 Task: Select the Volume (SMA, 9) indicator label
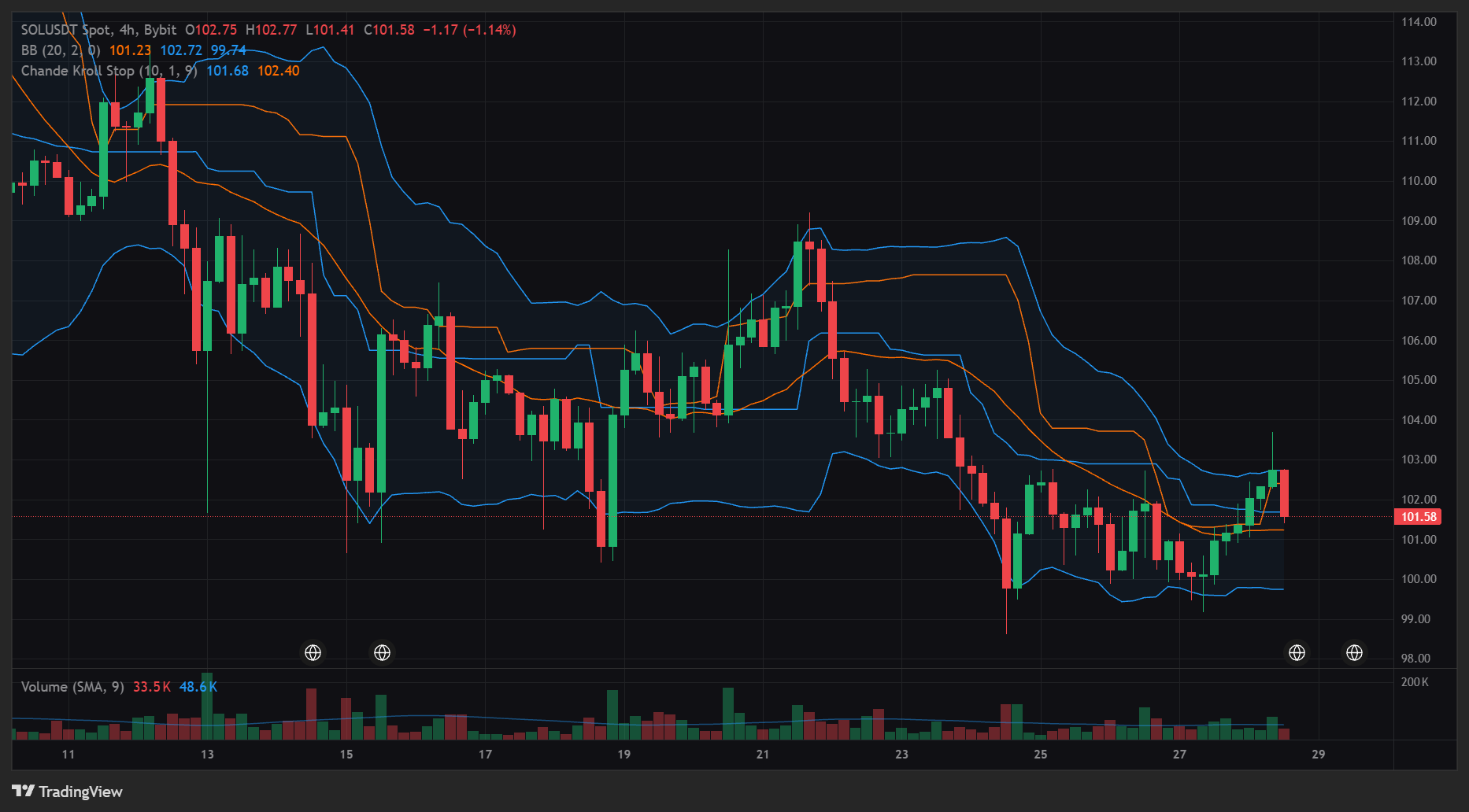(72, 687)
